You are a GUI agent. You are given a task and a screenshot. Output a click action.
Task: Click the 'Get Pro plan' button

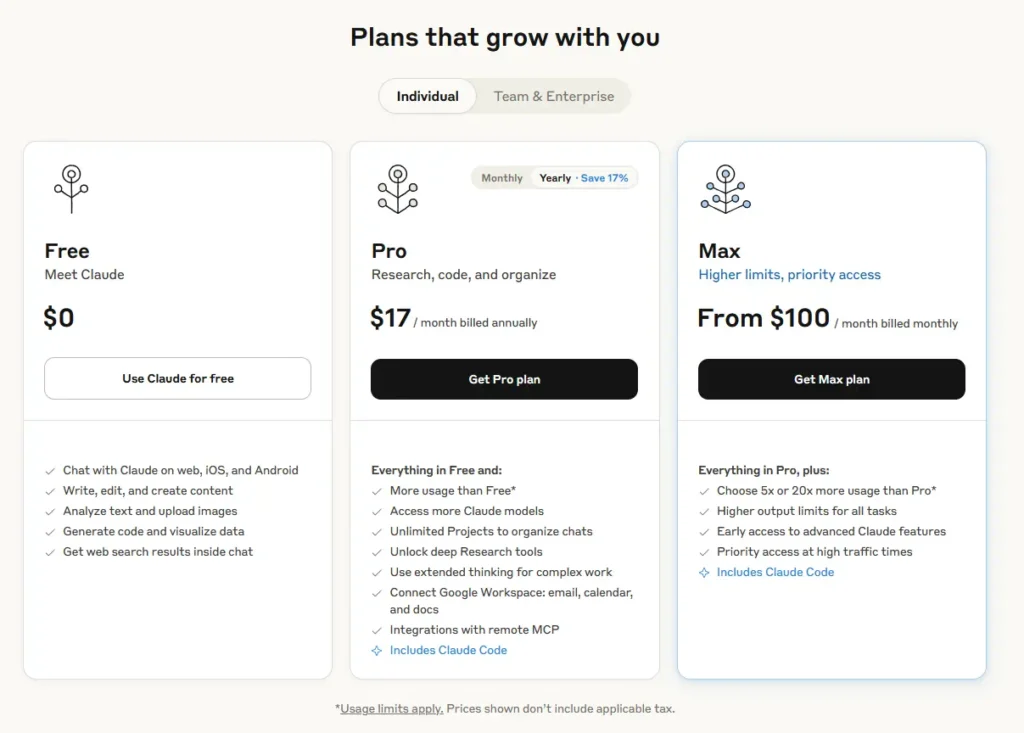click(x=504, y=379)
